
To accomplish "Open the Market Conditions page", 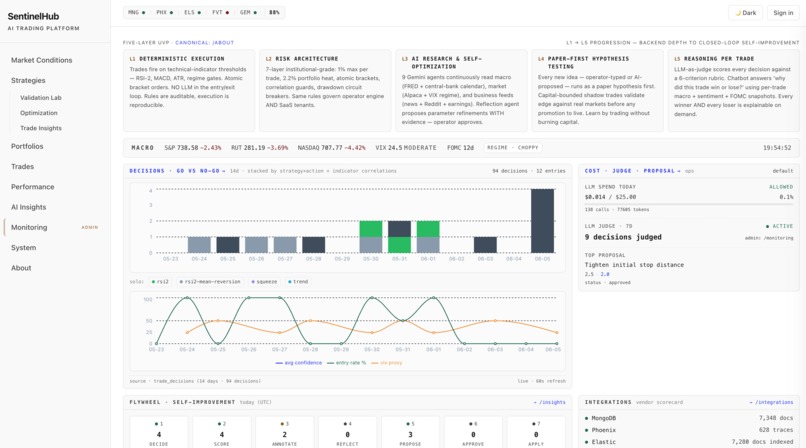I will (x=42, y=60).
